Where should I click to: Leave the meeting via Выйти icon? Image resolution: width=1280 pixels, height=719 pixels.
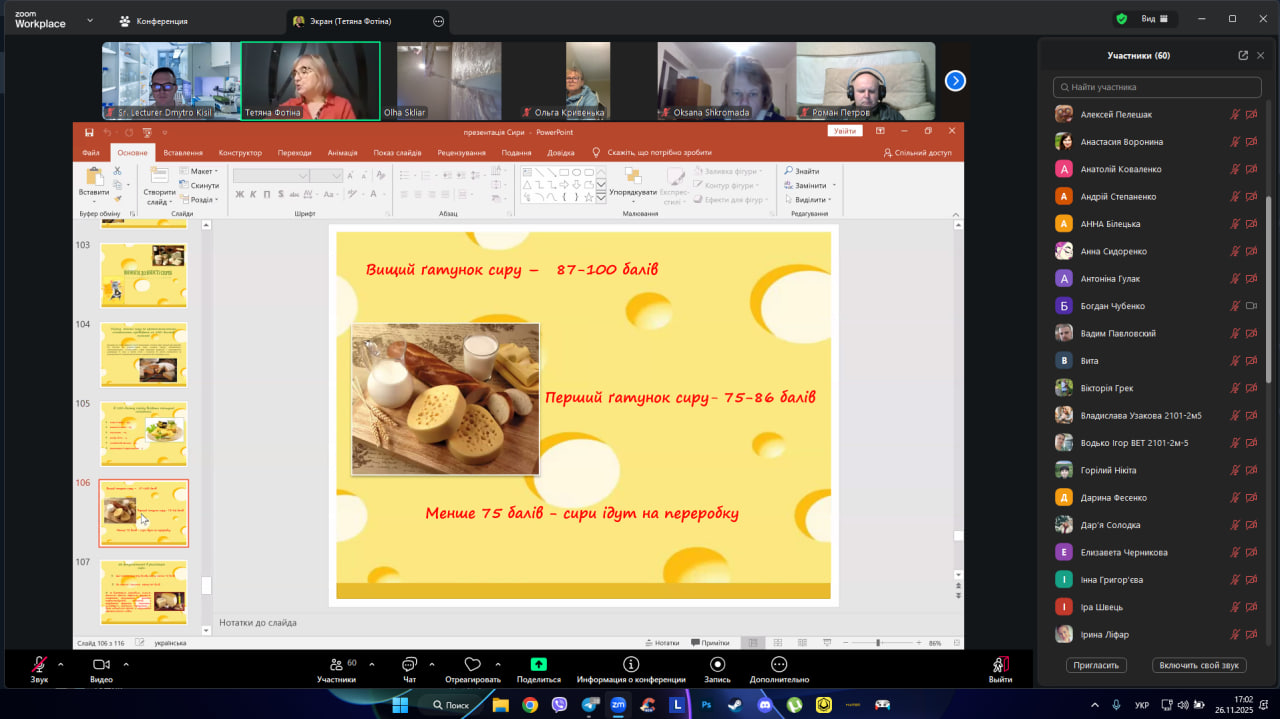[1000, 665]
